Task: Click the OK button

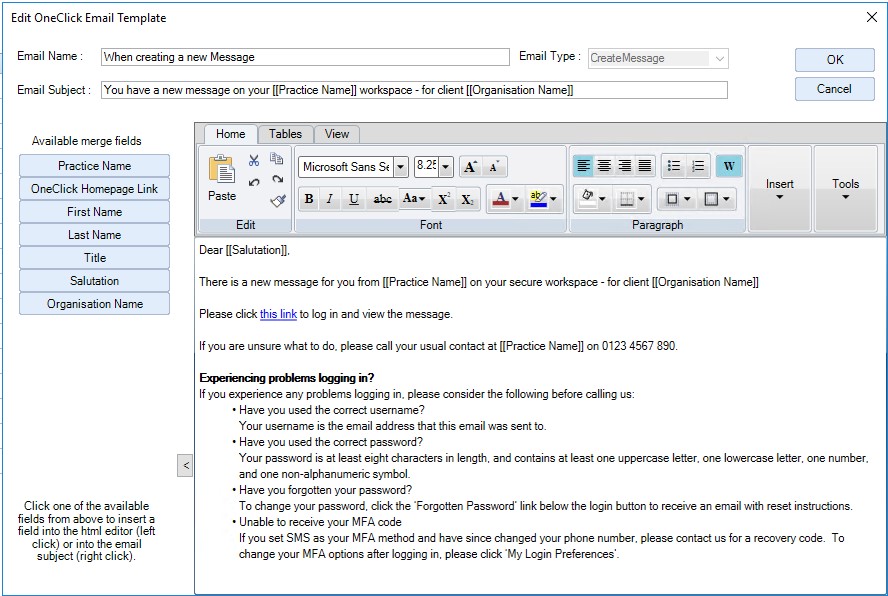Action: (834, 59)
